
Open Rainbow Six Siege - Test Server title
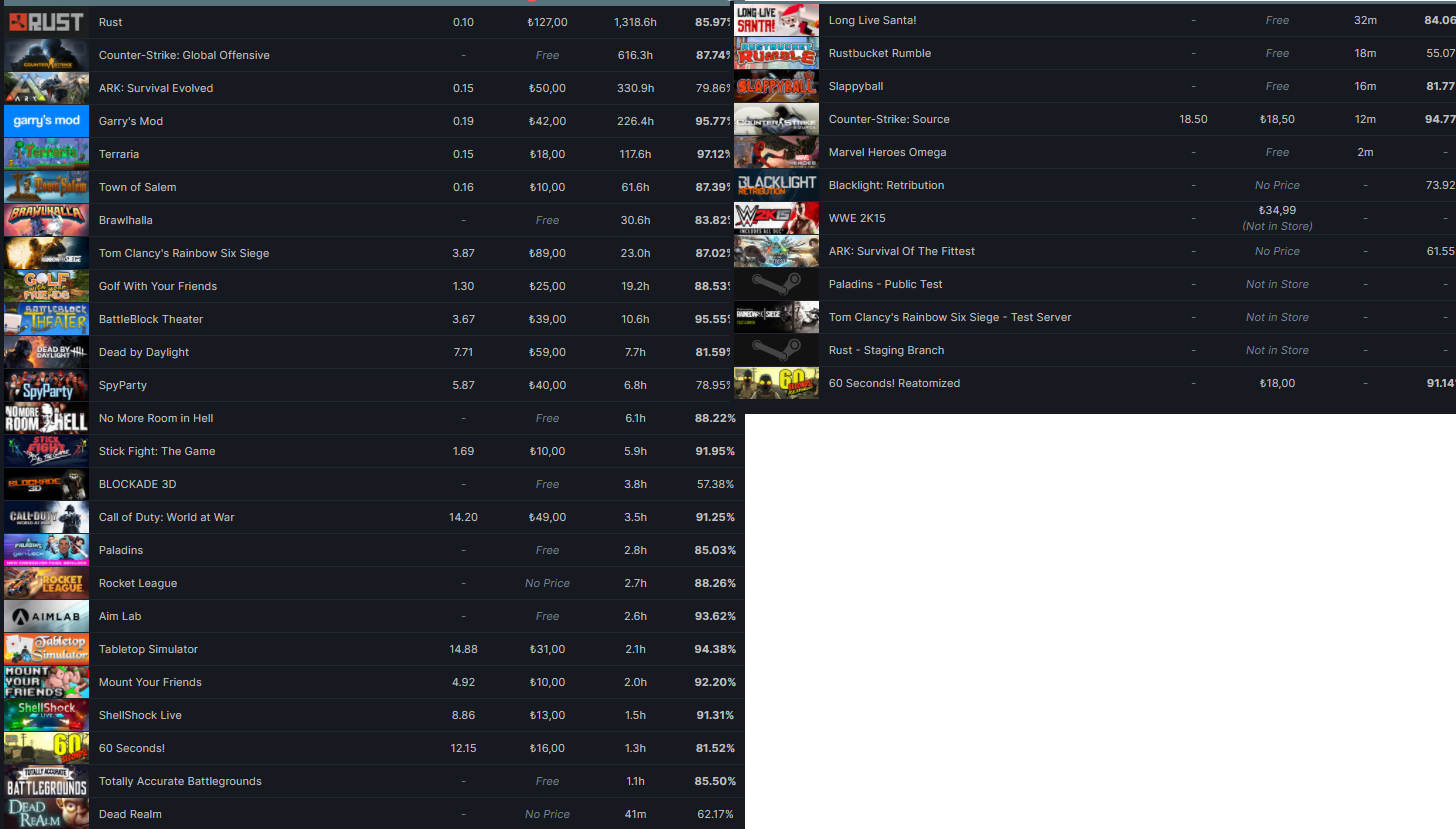click(949, 317)
